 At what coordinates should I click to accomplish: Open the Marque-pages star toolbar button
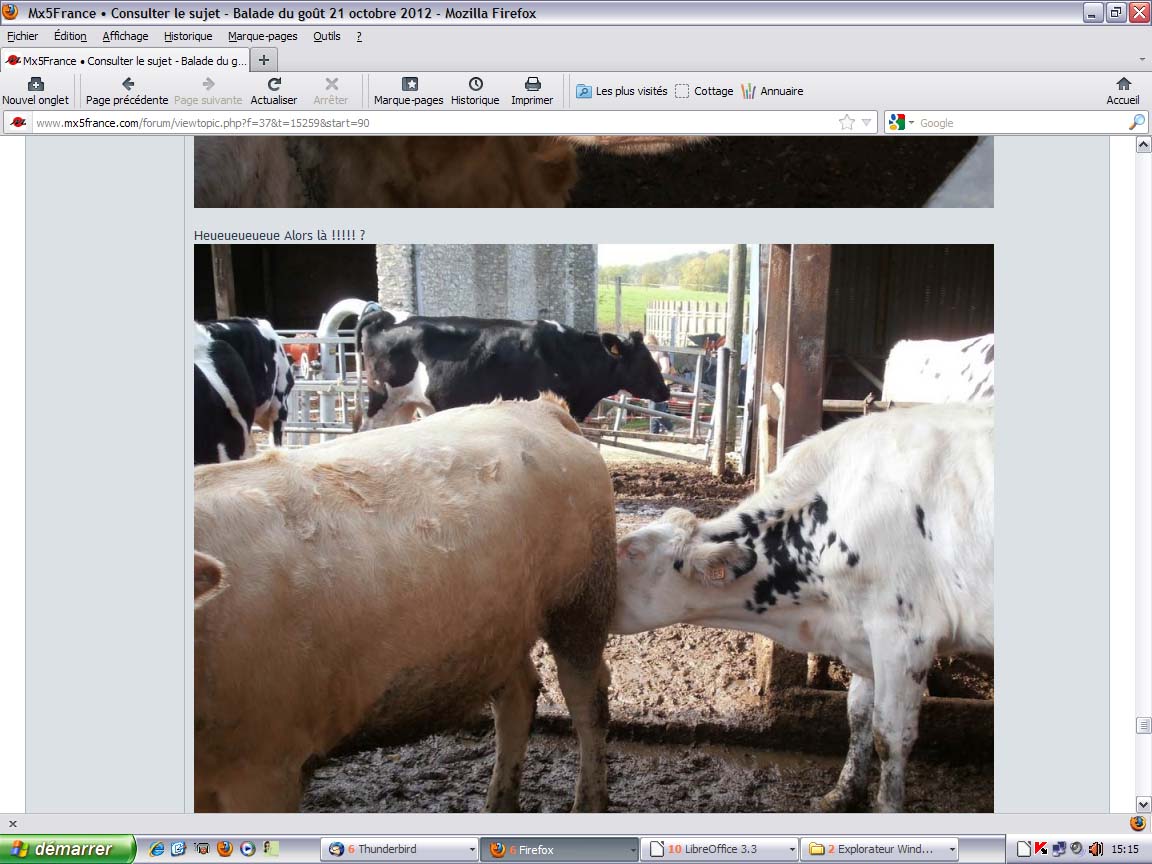408,91
